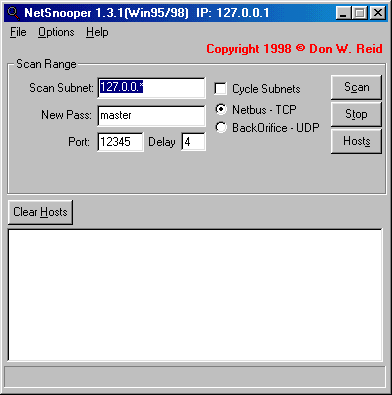Open the Hosts button
This screenshot has height=395, width=392.
click(356, 141)
